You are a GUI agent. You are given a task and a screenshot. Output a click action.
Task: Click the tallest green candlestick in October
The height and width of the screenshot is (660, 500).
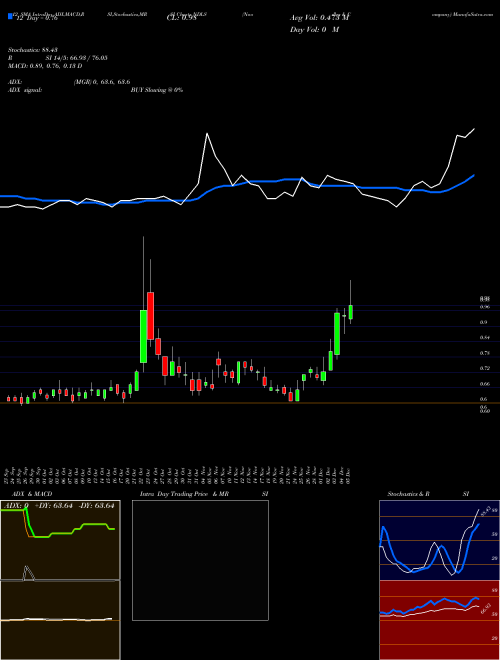coord(144,336)
